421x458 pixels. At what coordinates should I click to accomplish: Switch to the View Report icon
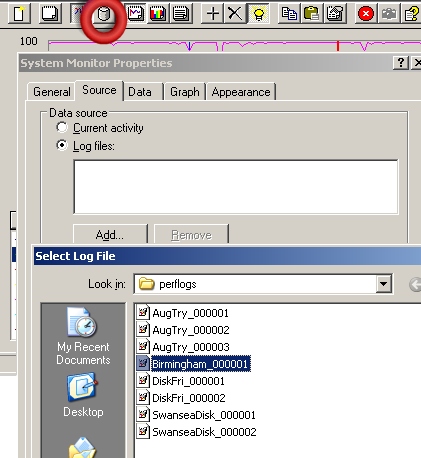[181, 13]
